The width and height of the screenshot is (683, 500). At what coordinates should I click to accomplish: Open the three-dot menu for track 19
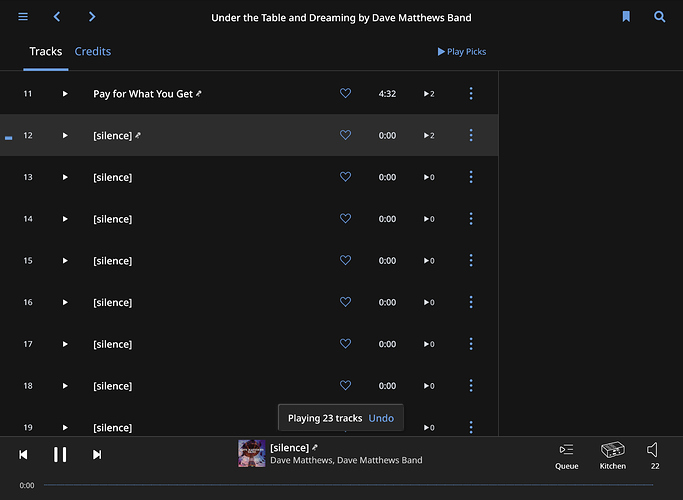click(471, 427)
